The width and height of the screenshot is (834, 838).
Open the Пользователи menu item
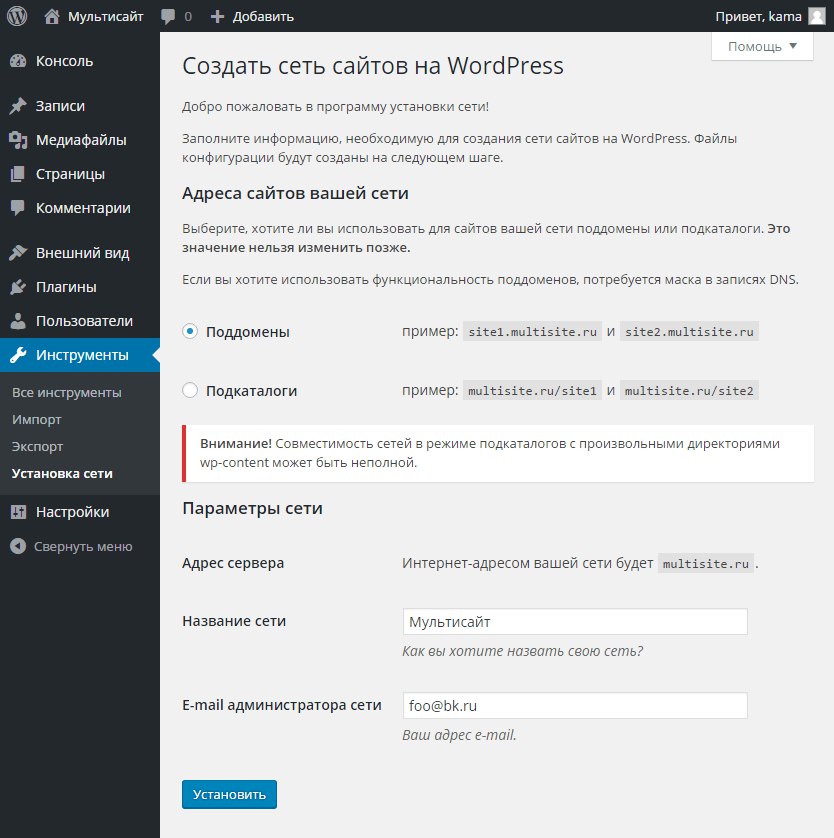tap(80, 321)
